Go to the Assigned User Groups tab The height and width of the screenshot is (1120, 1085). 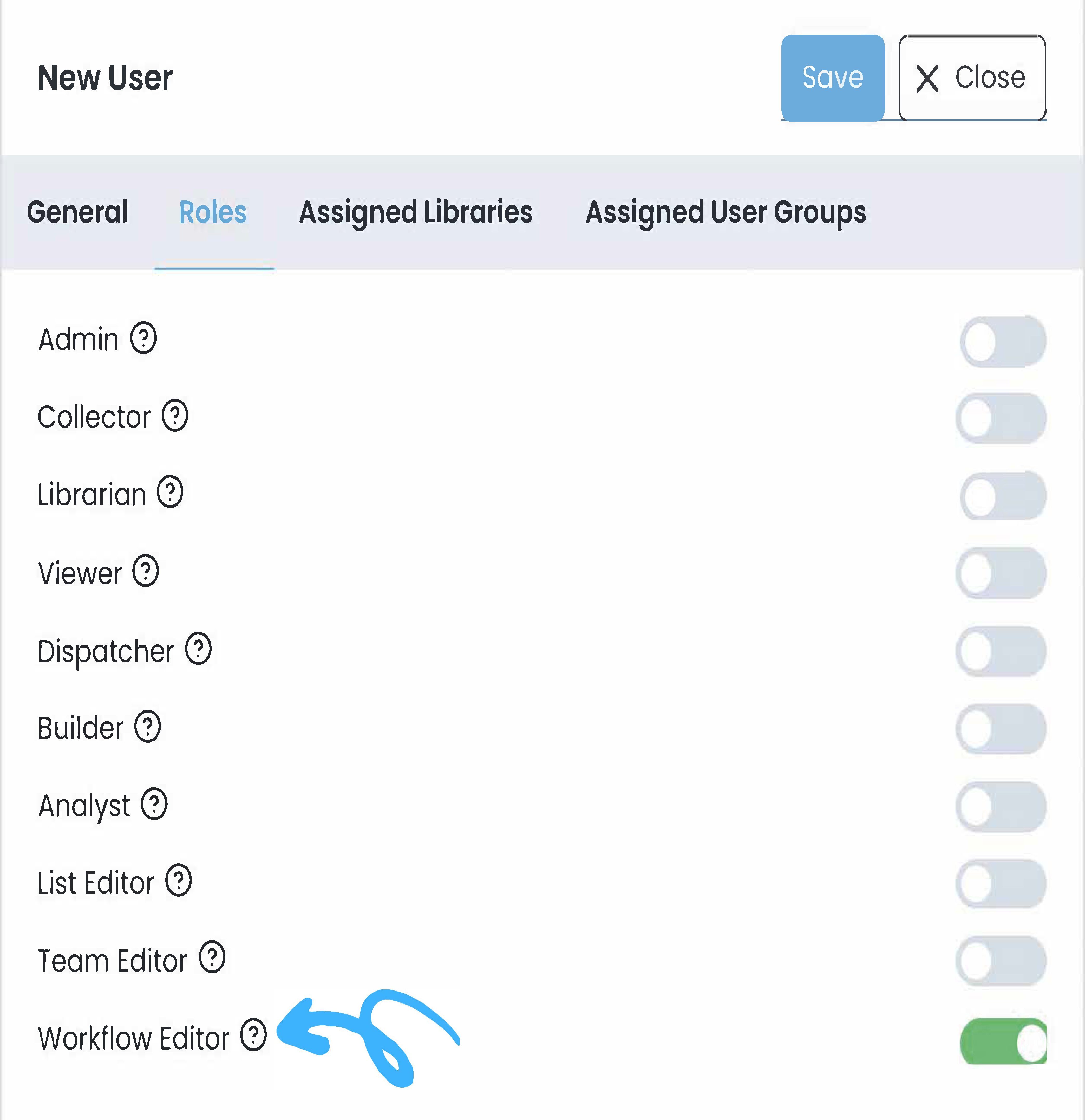point(725,212)
